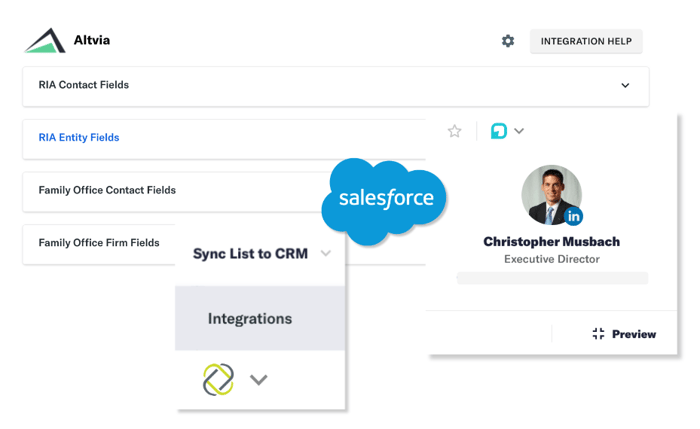The height and width of the screenshot is (429, 700).
Task: Open Family Office Firm Fields row
Action: coord(99,243)
